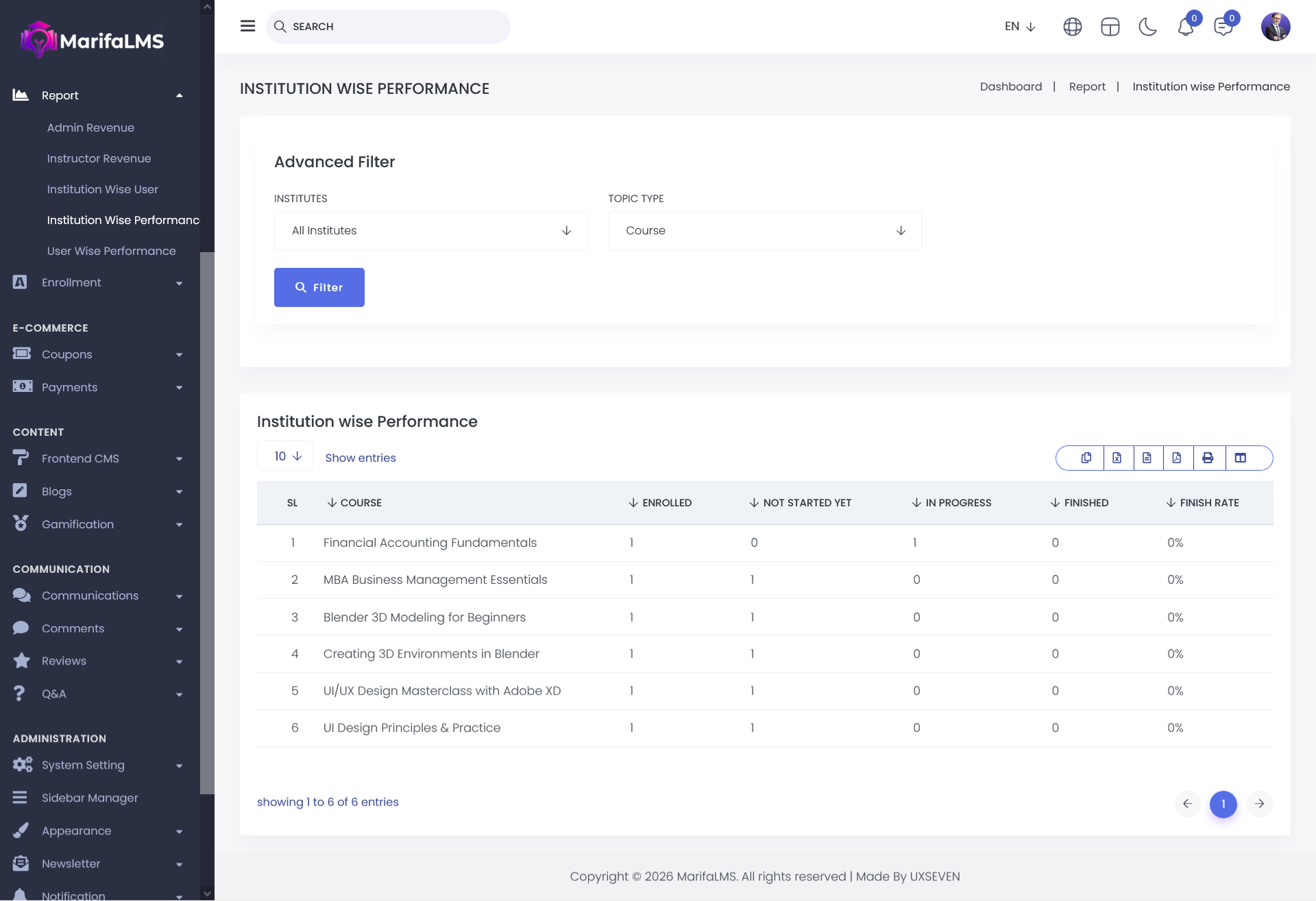
Task: Open the notifications bell
Action: click(x=1185, y=27)
